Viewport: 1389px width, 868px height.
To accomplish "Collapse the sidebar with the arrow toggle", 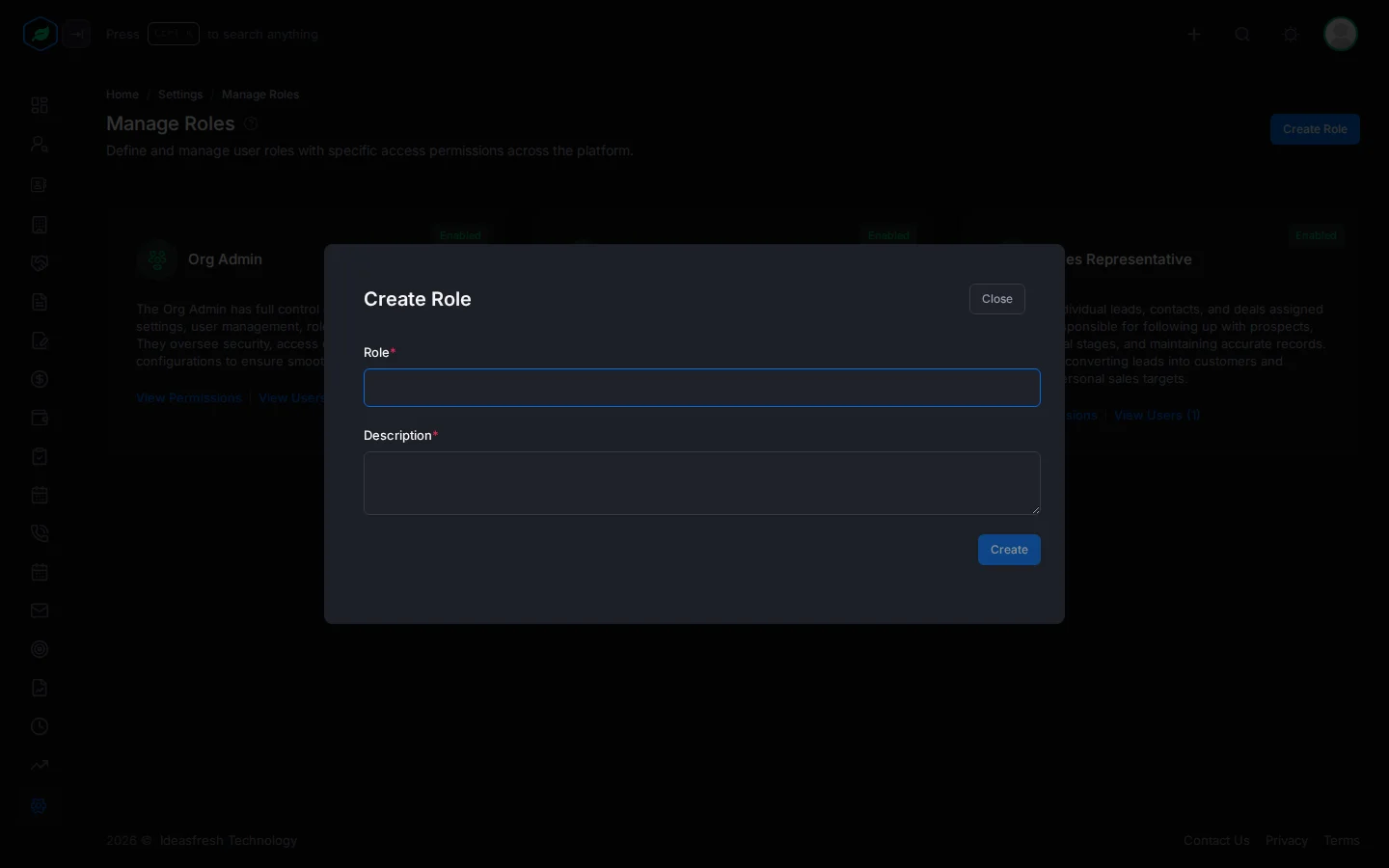I will tap(77, 35).
